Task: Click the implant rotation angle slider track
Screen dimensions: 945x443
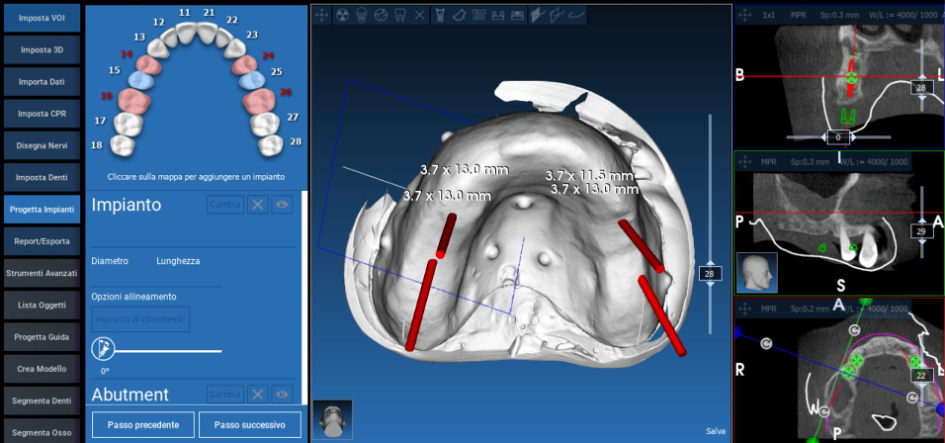Action: (168, 351)
